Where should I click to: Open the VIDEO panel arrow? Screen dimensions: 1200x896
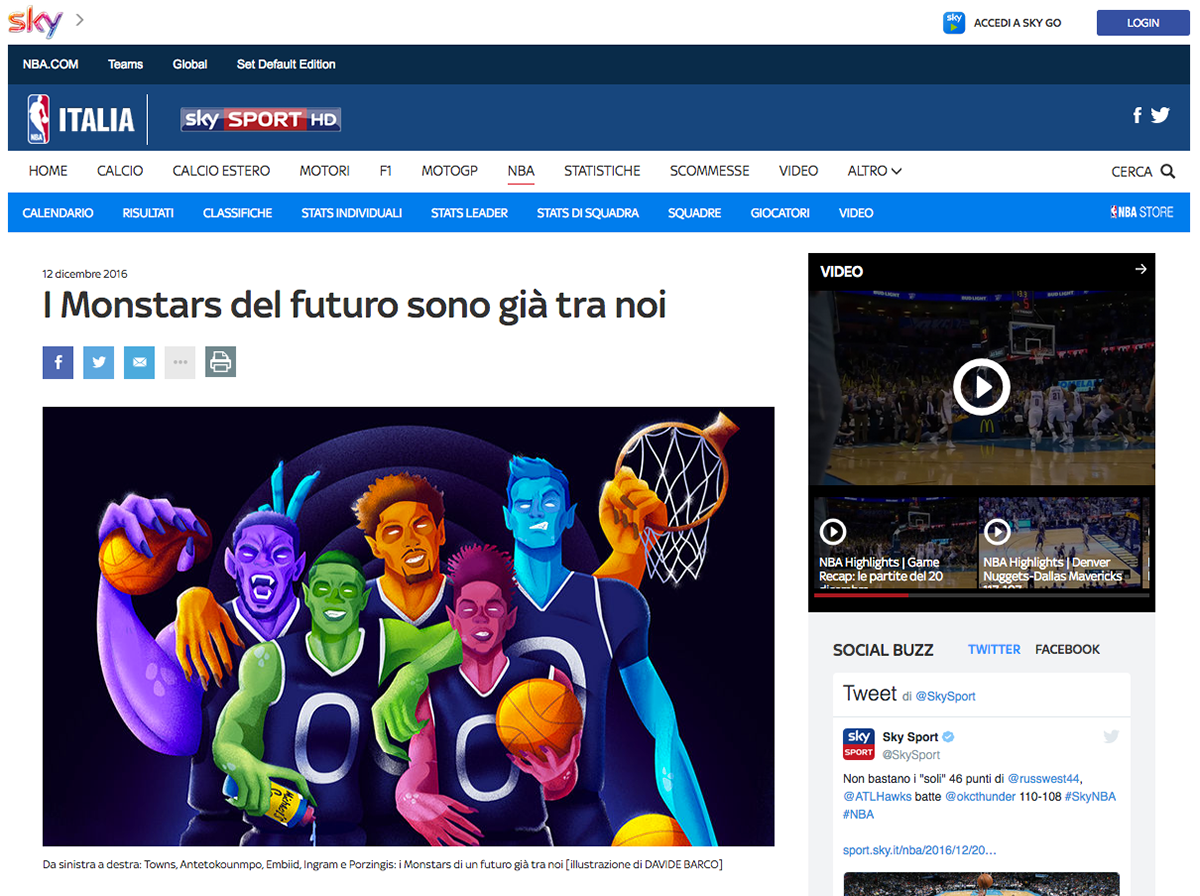click(1141, 269)
